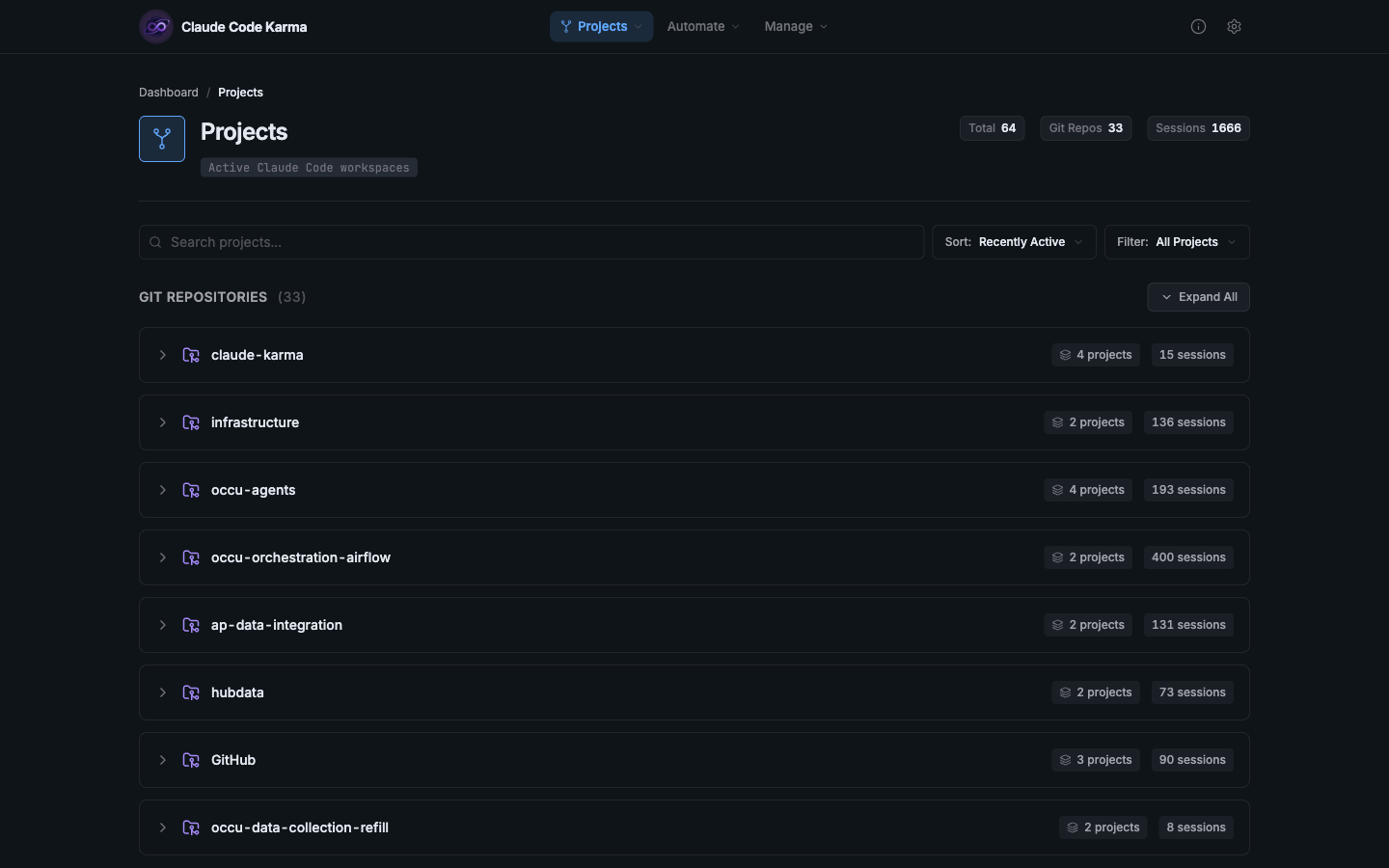Click the hubdata repository folder icon

[191, 692]
